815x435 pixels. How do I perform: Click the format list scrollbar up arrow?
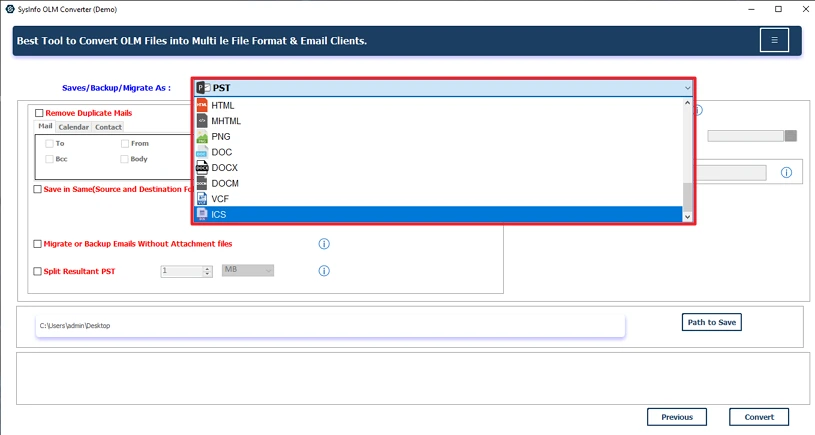click(x=687, y=103)
